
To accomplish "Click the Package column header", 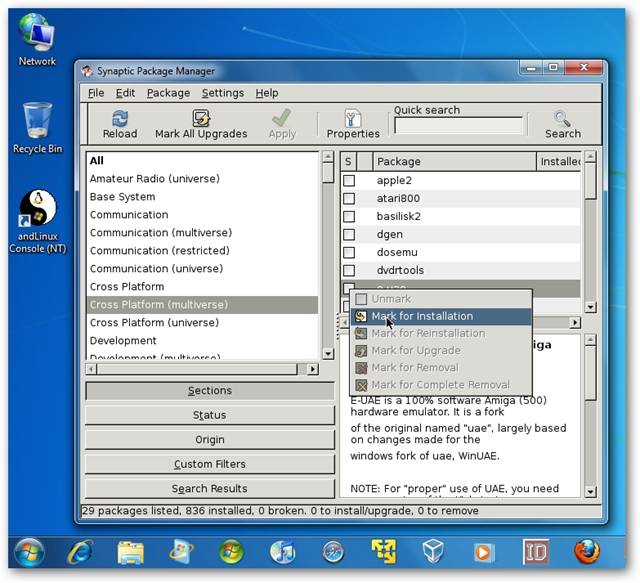I will (x=454, y=162).
